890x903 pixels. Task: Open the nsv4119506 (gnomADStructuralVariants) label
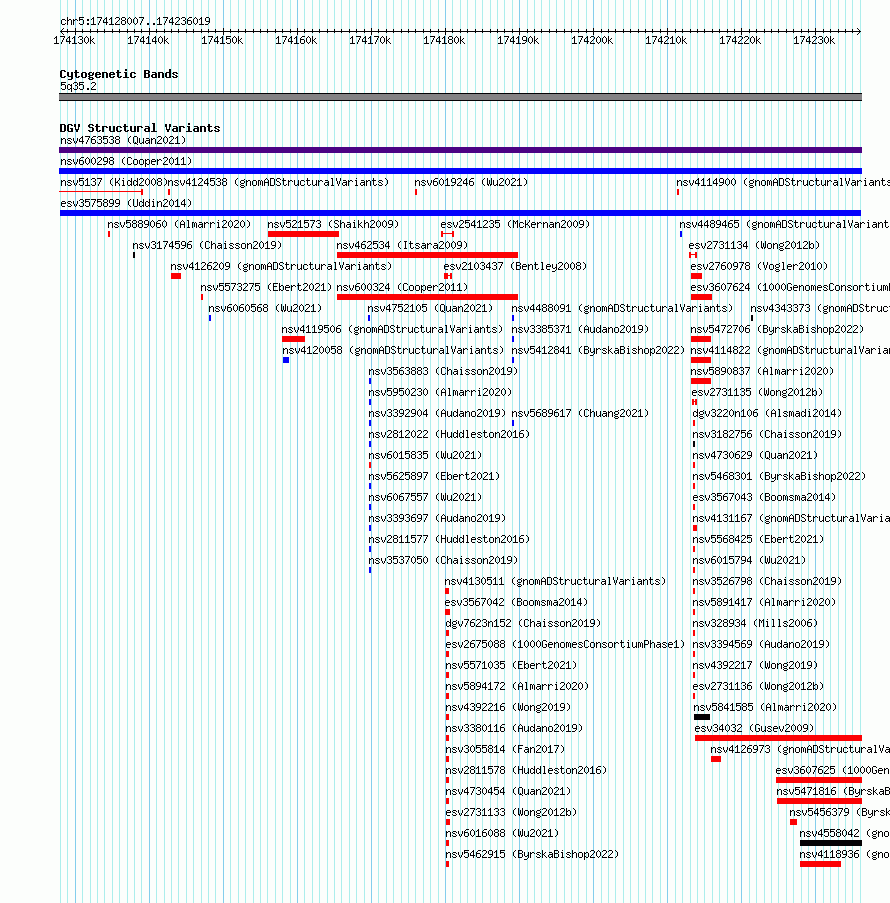coord(392,329)
